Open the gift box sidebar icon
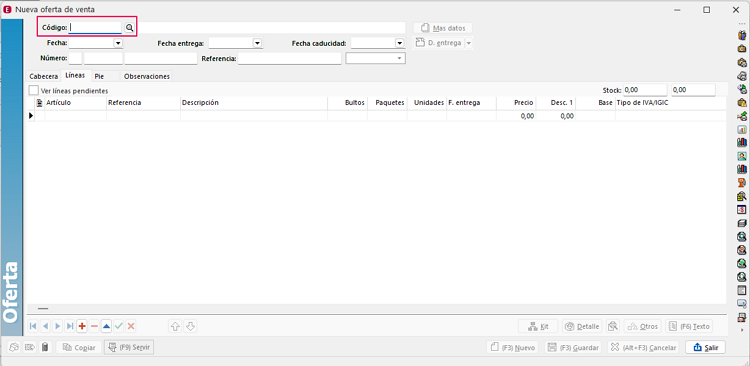Screen dimensions: 750x366 coord(742,35)
